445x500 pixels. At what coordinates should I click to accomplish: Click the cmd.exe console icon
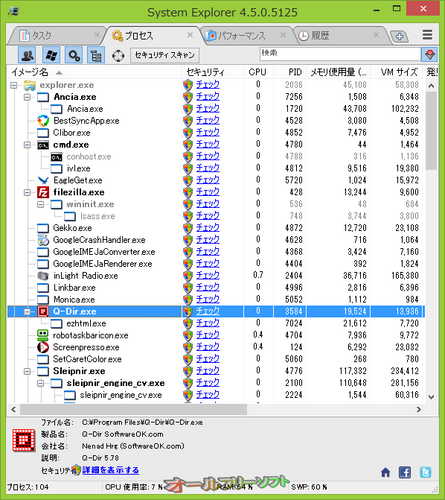(x=43, y=145)
